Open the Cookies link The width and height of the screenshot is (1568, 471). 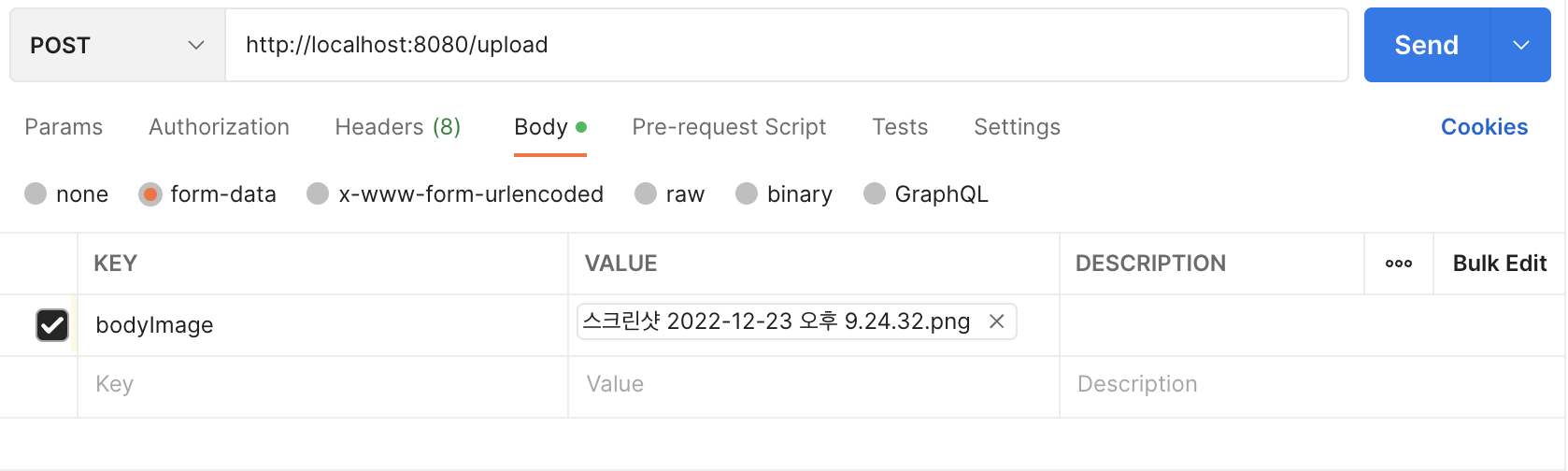coord(1484,127)
